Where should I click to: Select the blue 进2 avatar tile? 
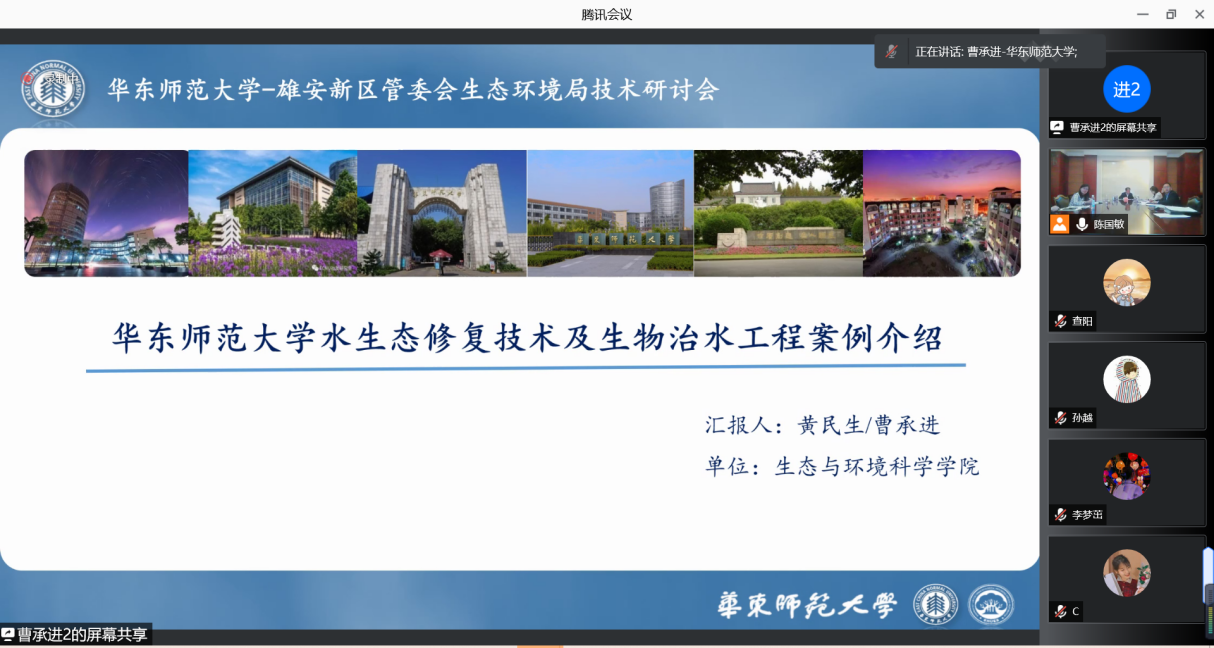1127,89
